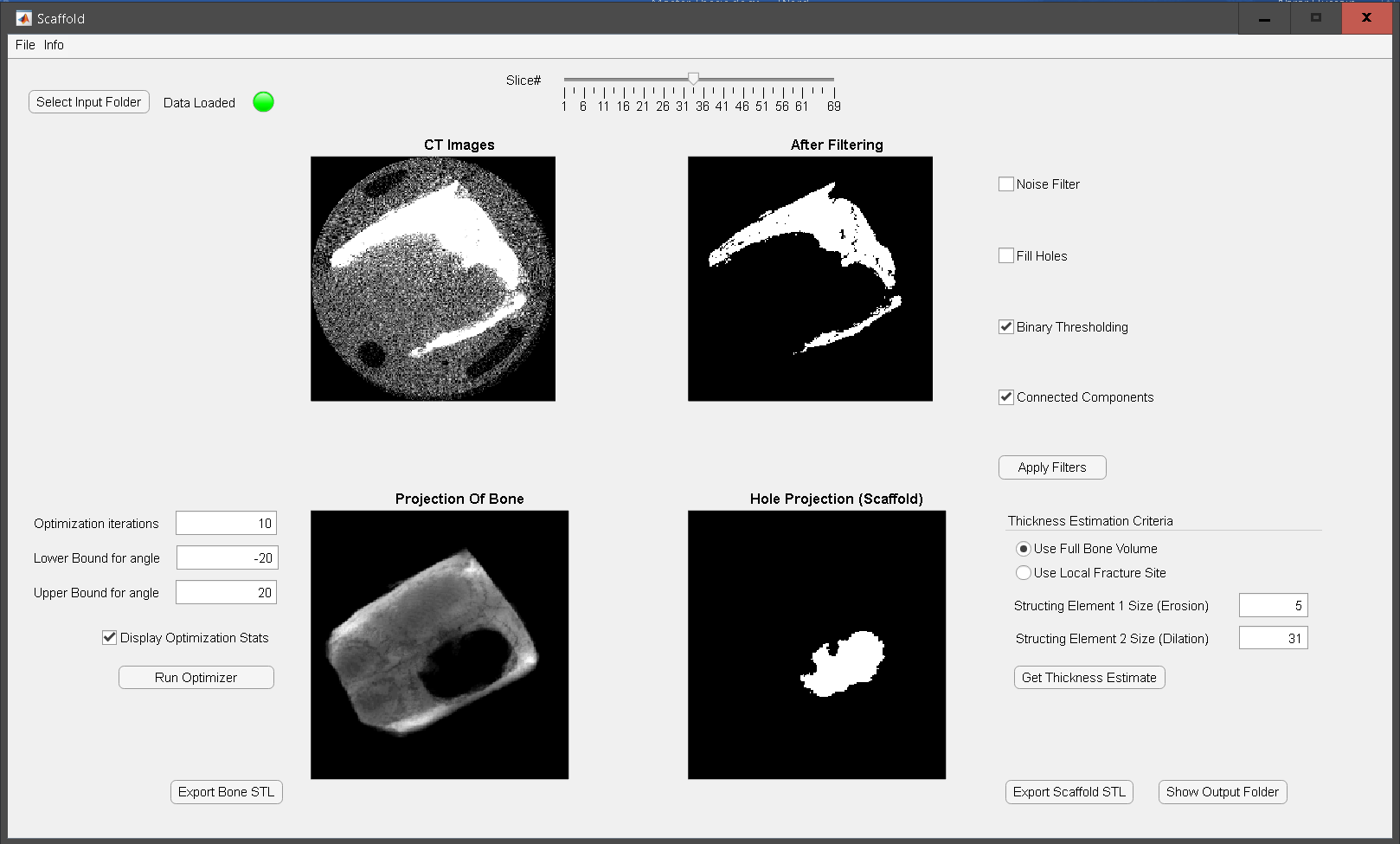Click the MATLAB icon in title bar
1400x844 pixels.
click(x=23, y=18)
